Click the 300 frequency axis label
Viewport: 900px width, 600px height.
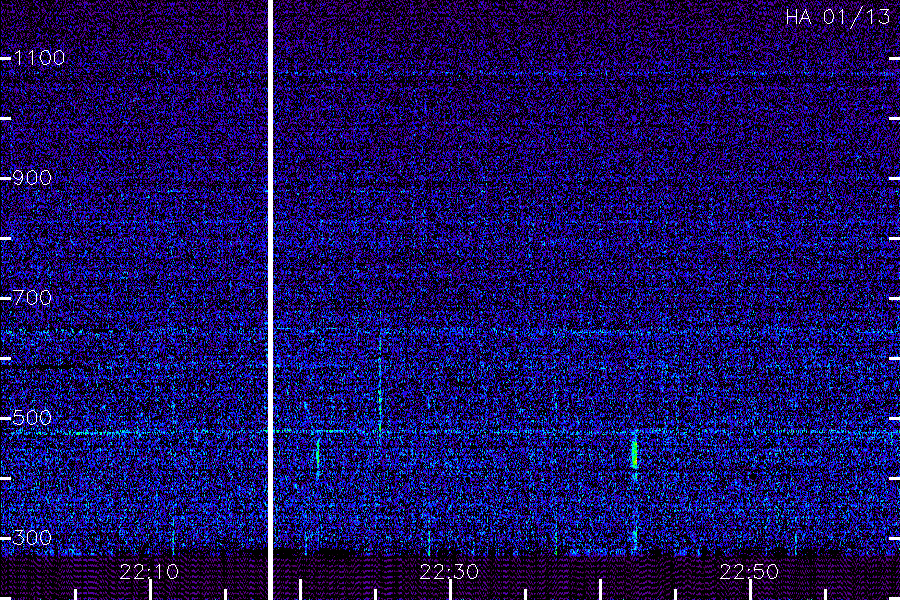[32, 537]
